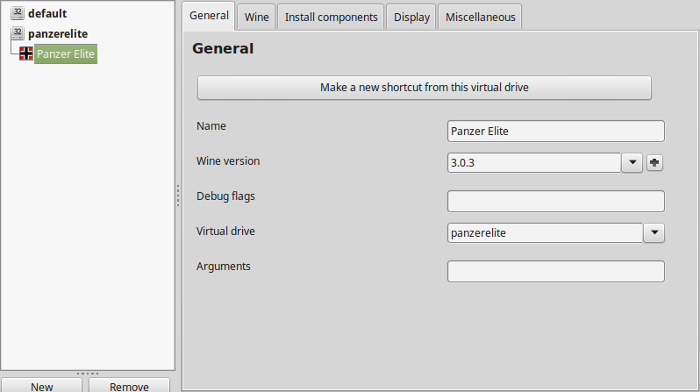Click Make a new shortcut from this virtual drive

424,87
